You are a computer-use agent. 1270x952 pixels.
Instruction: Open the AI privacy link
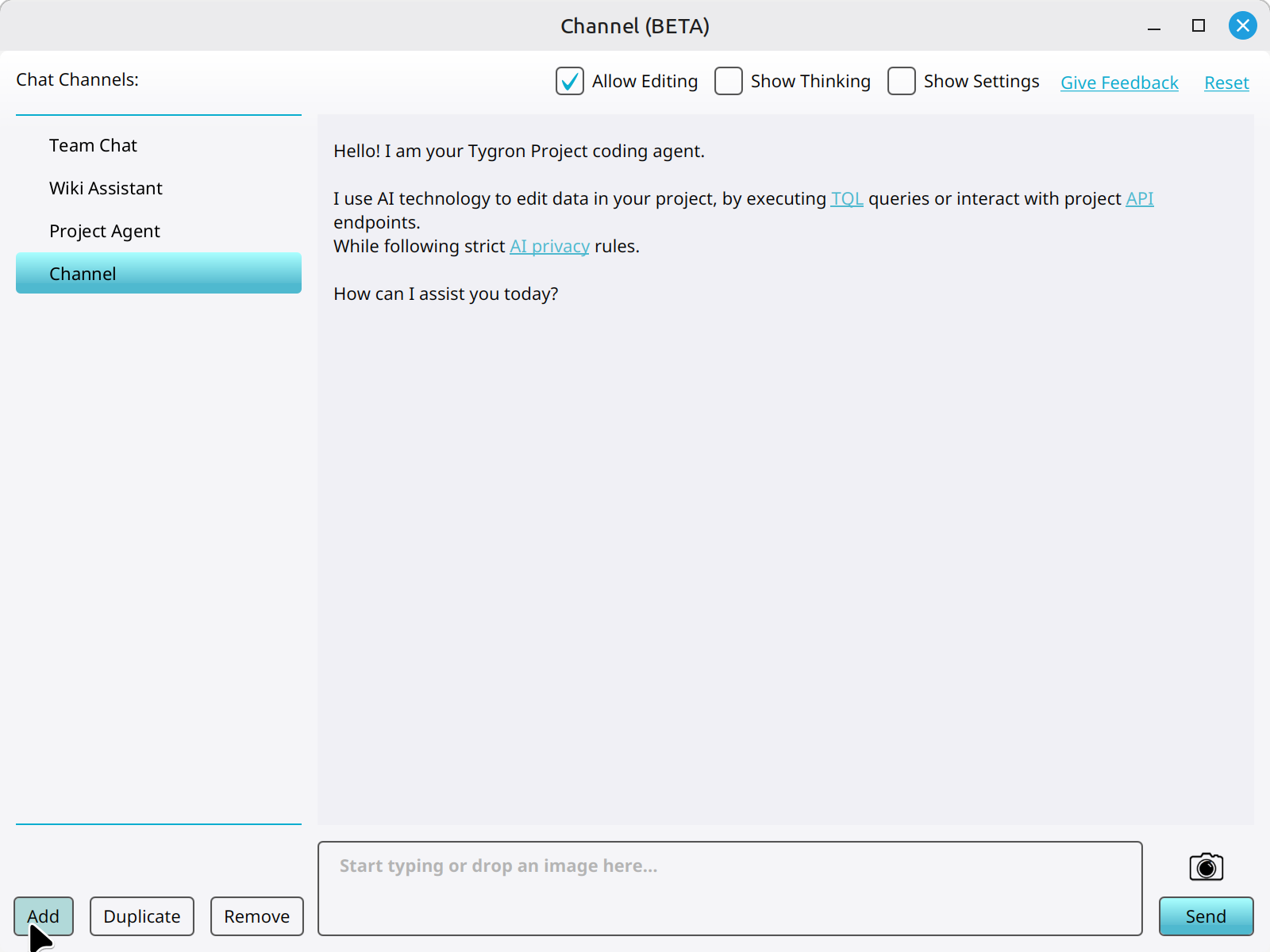coord(549,246)
